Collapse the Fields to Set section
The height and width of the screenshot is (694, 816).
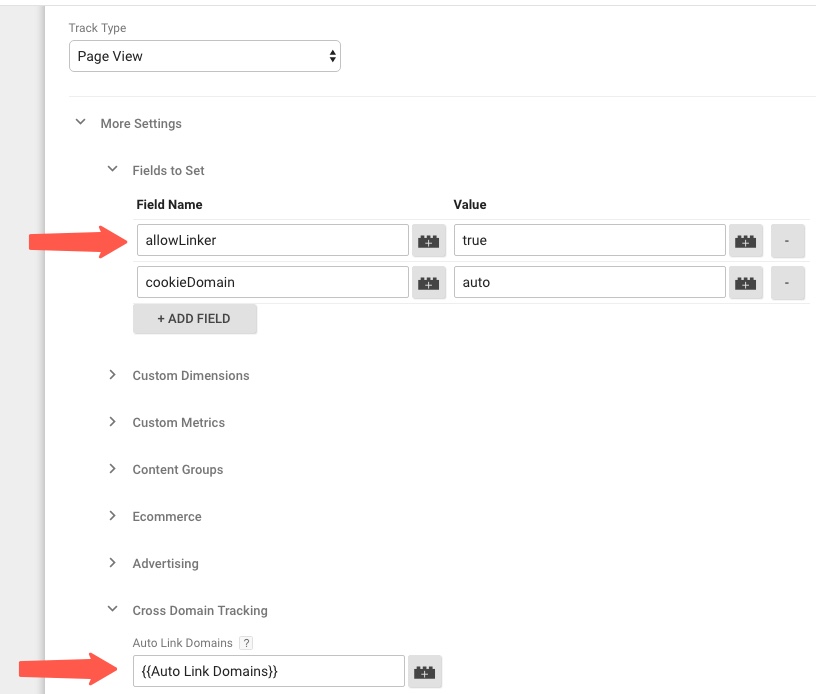pyautogui.click(x=113, y=169)
